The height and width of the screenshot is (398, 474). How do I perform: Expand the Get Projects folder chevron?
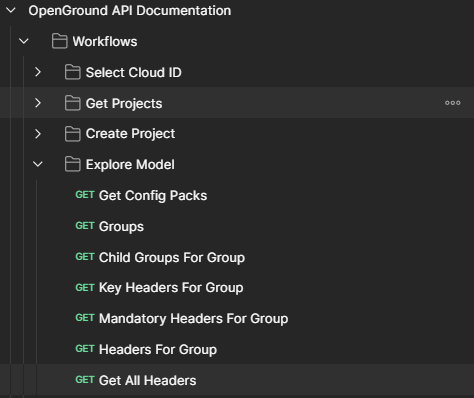(38, 103)
